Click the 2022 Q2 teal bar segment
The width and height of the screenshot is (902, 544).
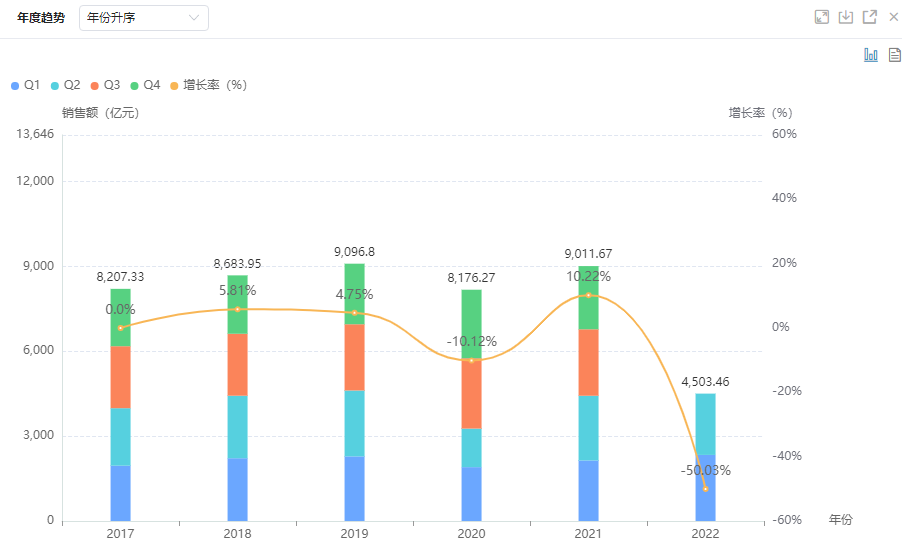[705, 424]
